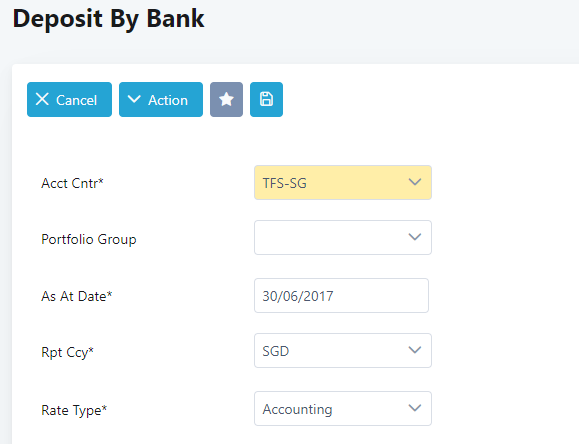The image size is (579, 444).
Task: Click the As At Date label
Action: 77,296
